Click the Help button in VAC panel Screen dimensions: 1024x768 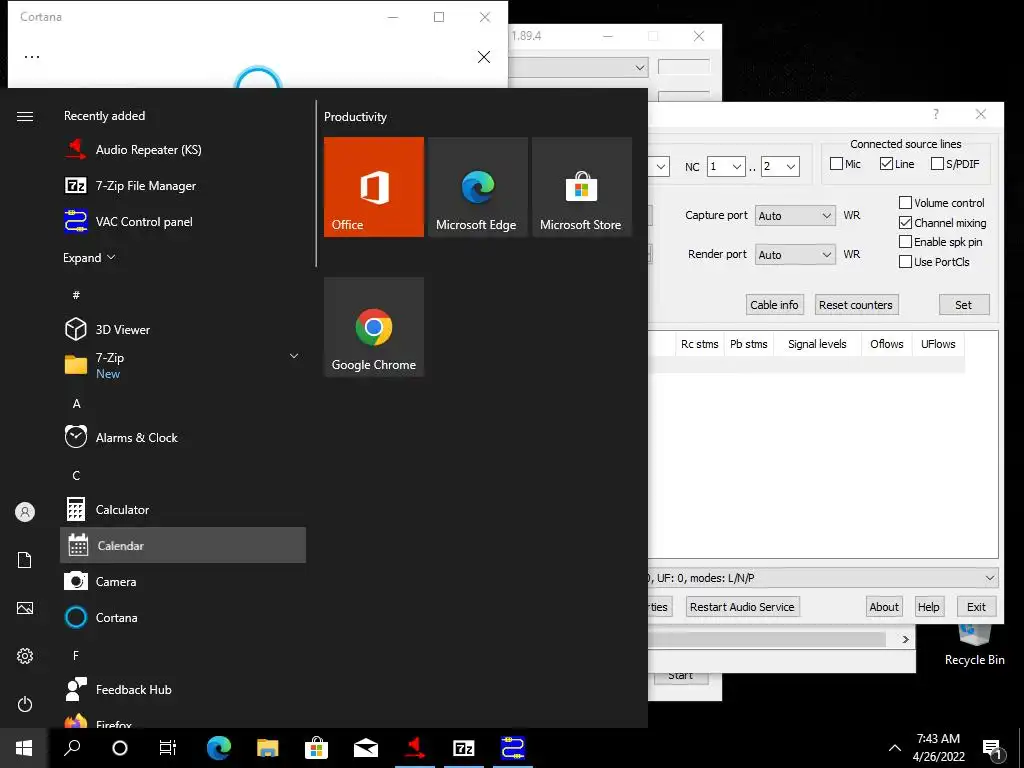click(928, 607)
